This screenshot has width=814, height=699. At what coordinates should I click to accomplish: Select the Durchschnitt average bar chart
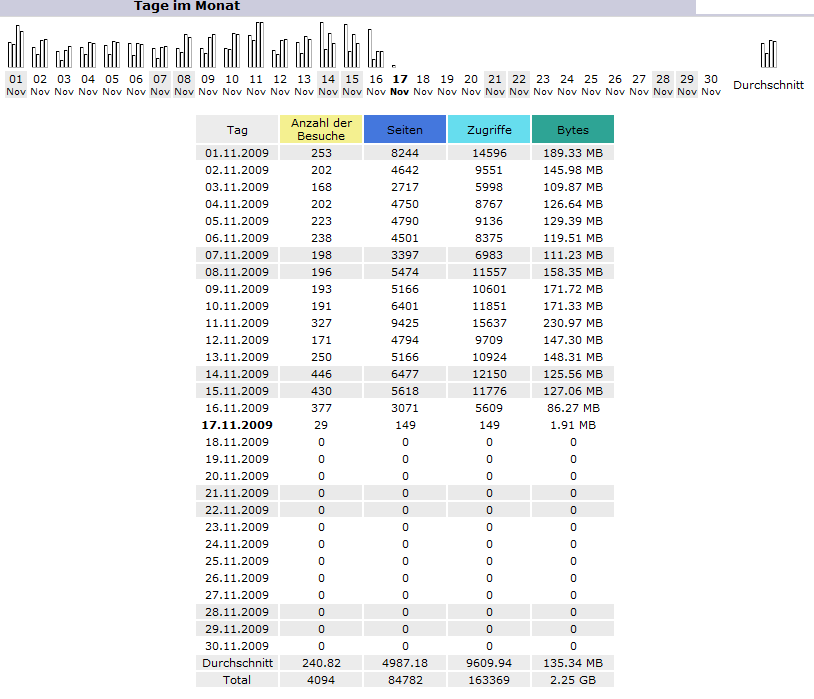tap(768, 54)
